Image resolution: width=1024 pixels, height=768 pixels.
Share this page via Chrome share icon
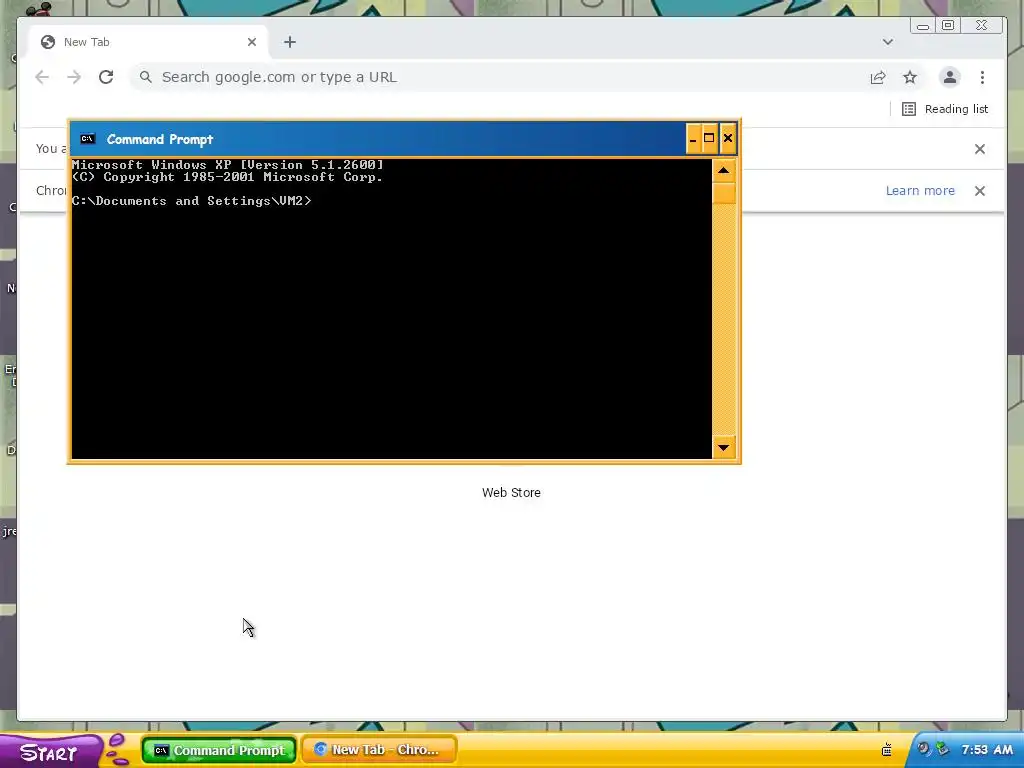pyautogui.click(x=878, y=77)
